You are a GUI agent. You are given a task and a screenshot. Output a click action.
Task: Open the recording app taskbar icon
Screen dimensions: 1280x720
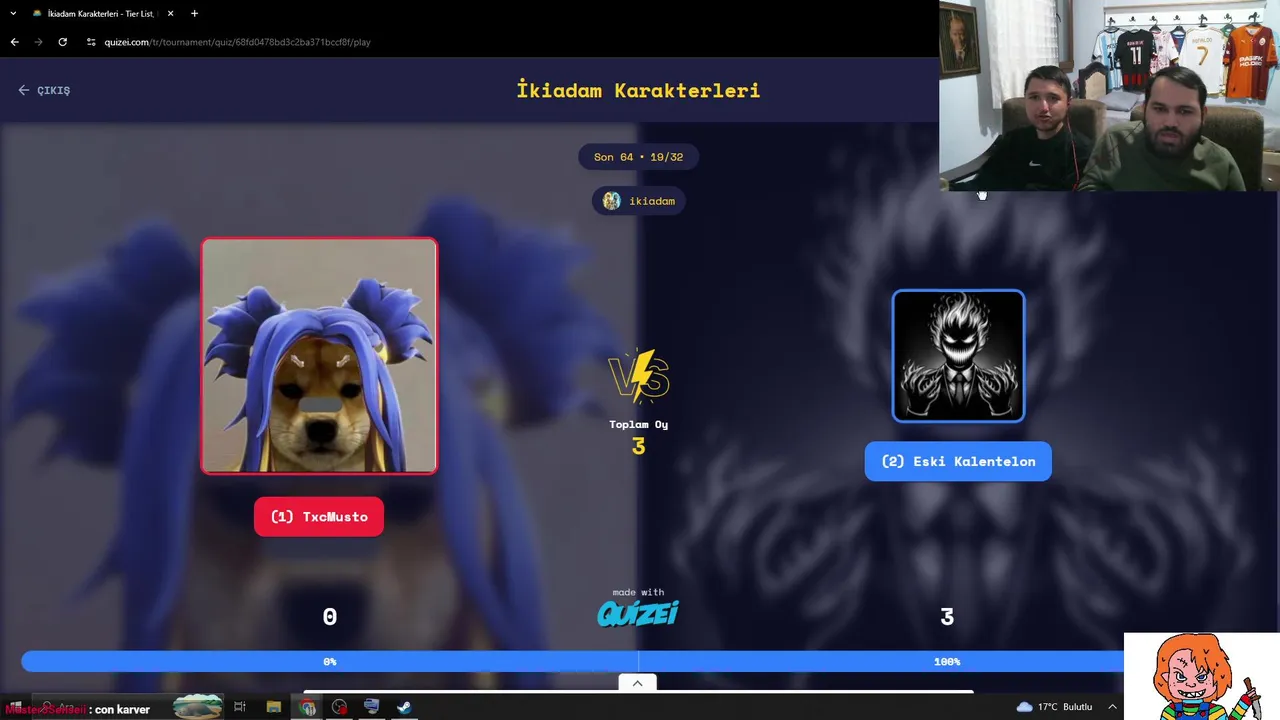(x=340, y=707)
